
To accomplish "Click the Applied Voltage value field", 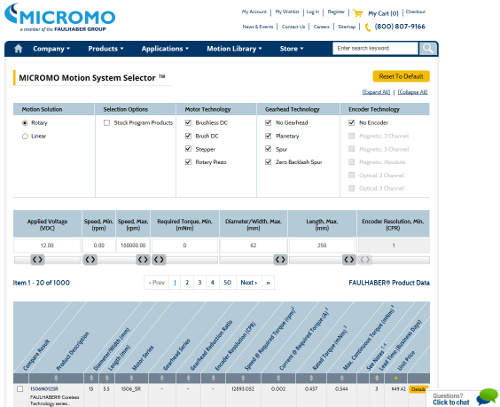I will [x=47, y=245].
